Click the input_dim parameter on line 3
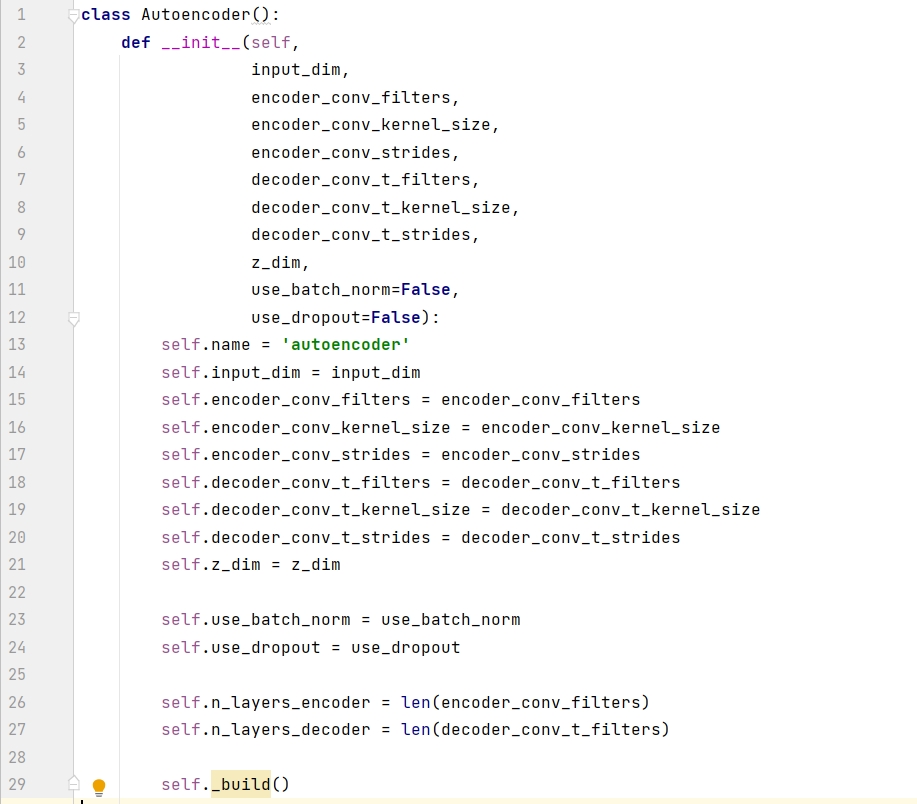Screen dimensions: 917x804 [x=296, y=70]
